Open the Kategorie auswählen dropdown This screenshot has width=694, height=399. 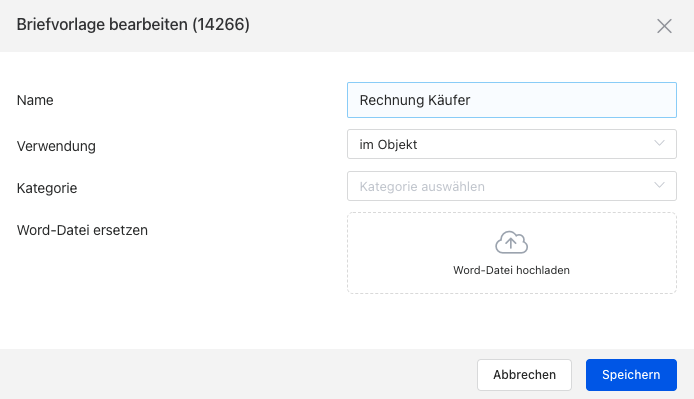coord(512,186)
